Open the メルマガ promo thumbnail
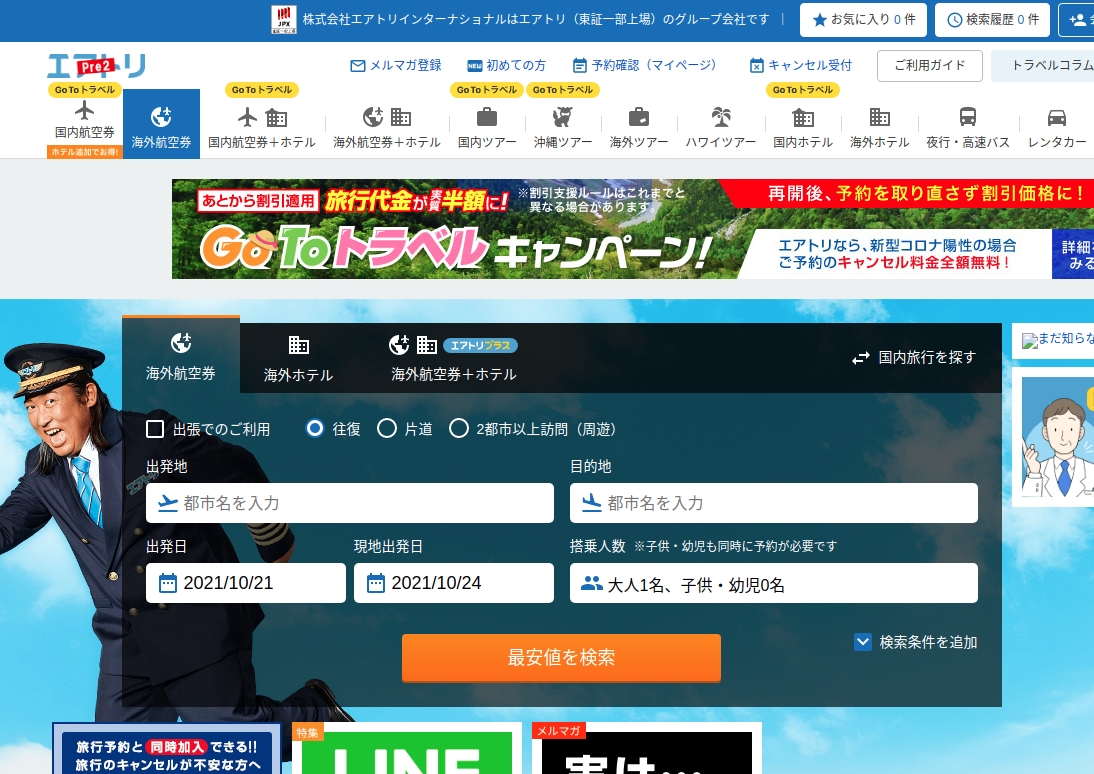 pyautogui.click(x=647, y=748)
